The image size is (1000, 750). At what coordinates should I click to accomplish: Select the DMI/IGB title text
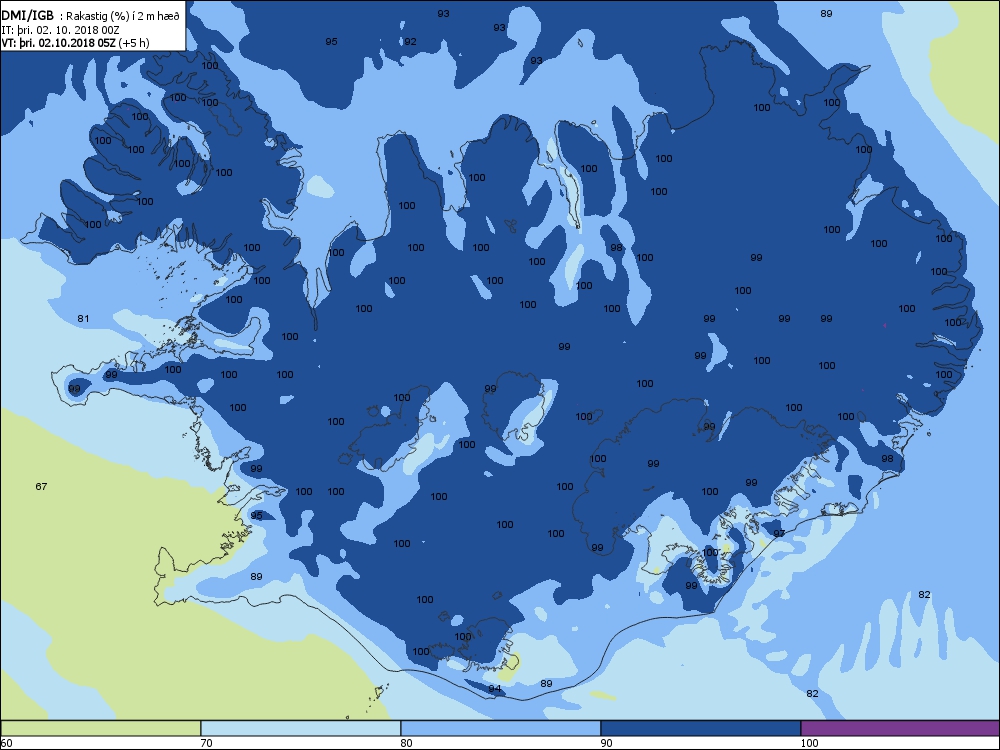pos(28,16)
